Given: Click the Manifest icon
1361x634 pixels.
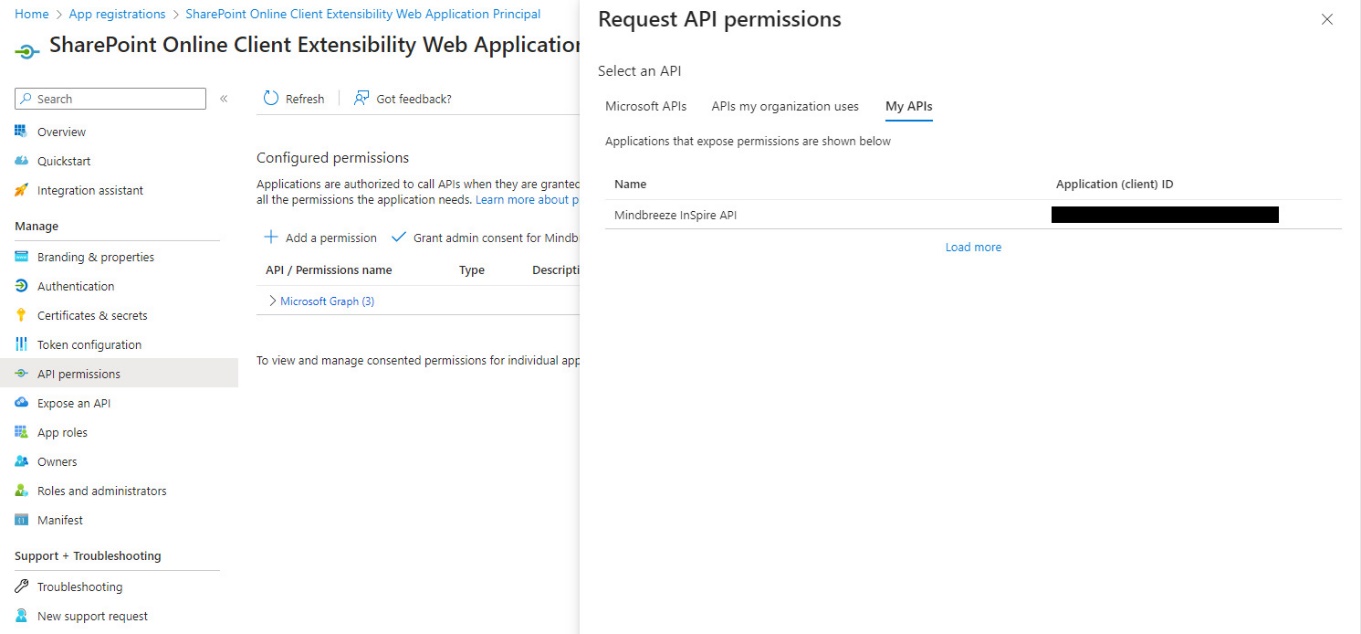Looking at the screenshot, I should tap(21, 520).
